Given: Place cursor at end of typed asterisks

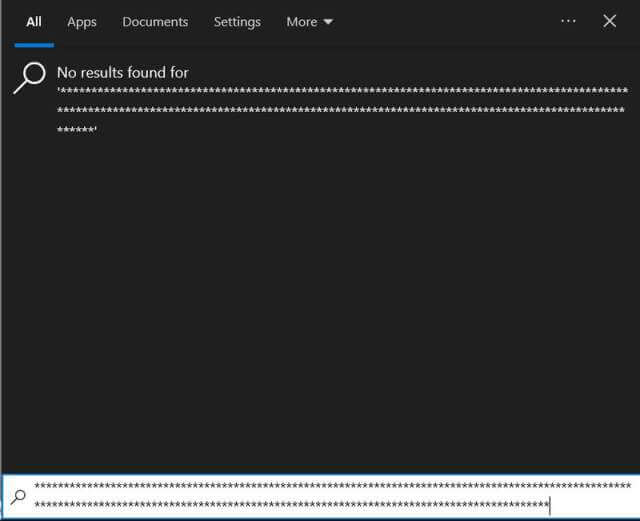Looking at the screenshot, I should tap(549, 505).
